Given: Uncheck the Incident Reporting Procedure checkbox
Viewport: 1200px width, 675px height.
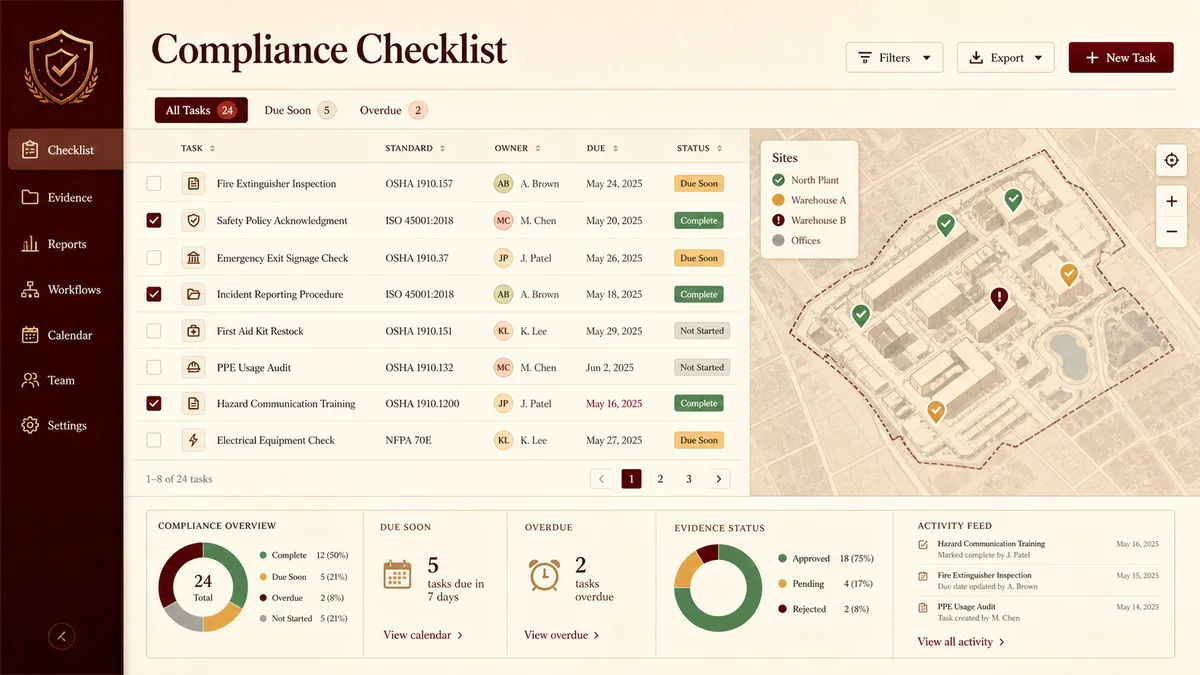Looking at the screenshot, I should click(x=154, y=294).
